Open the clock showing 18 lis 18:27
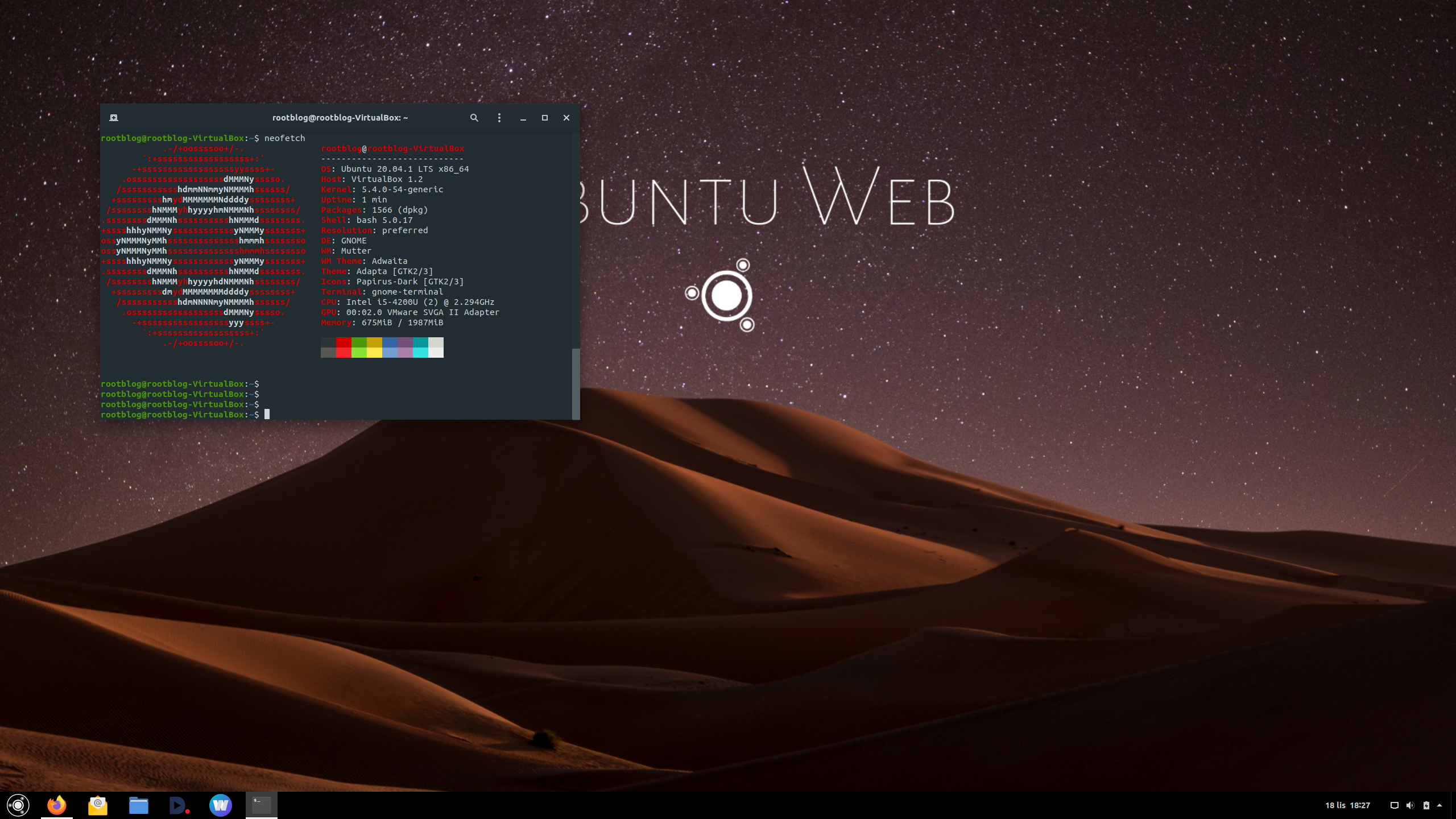The width and height of the screenshot is (1456, 819). click(1347, 805)
